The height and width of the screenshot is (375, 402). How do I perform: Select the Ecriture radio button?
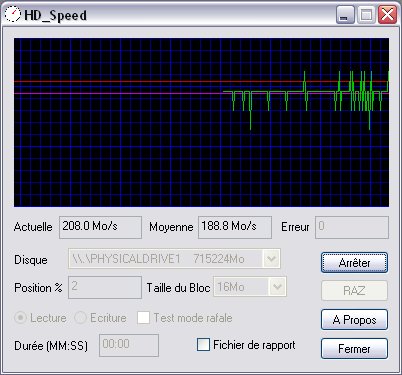[80, 318]
